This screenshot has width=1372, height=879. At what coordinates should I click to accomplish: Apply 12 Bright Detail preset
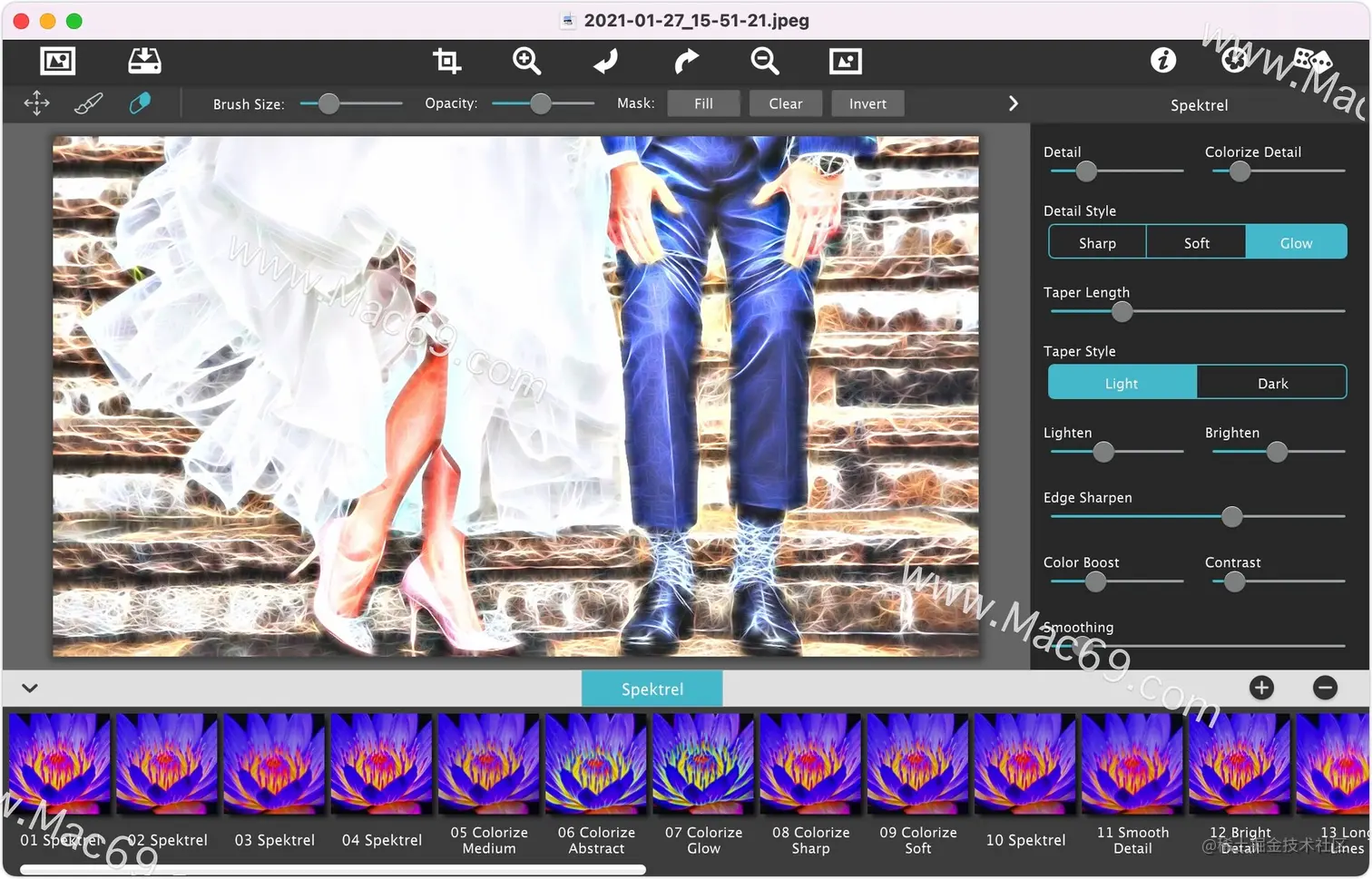point(1240,764)
